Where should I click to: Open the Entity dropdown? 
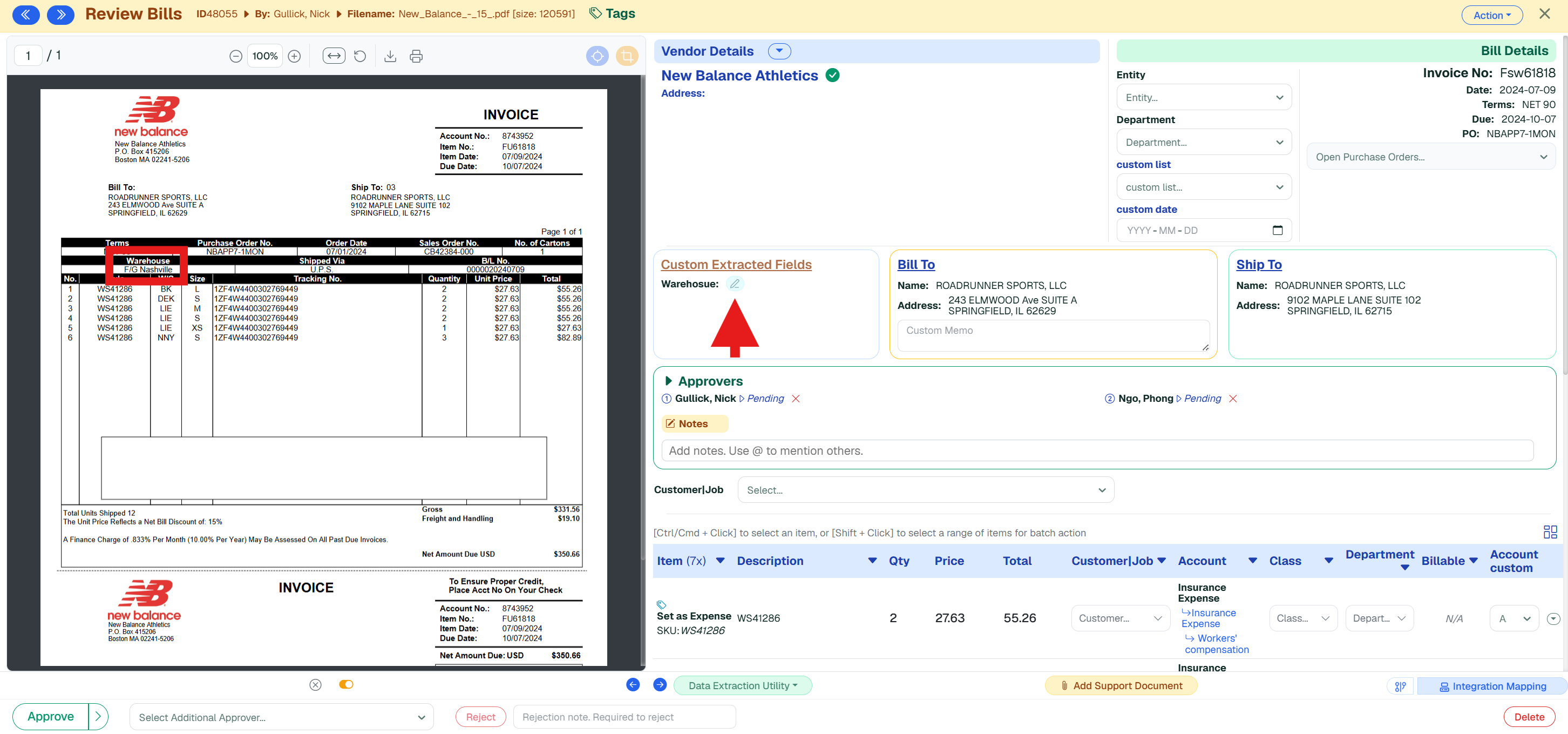tap(1203, 97)
